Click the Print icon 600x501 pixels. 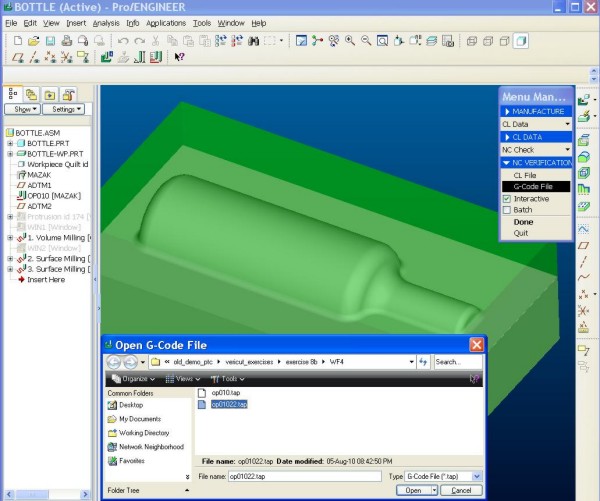click(x=67, y=41)
